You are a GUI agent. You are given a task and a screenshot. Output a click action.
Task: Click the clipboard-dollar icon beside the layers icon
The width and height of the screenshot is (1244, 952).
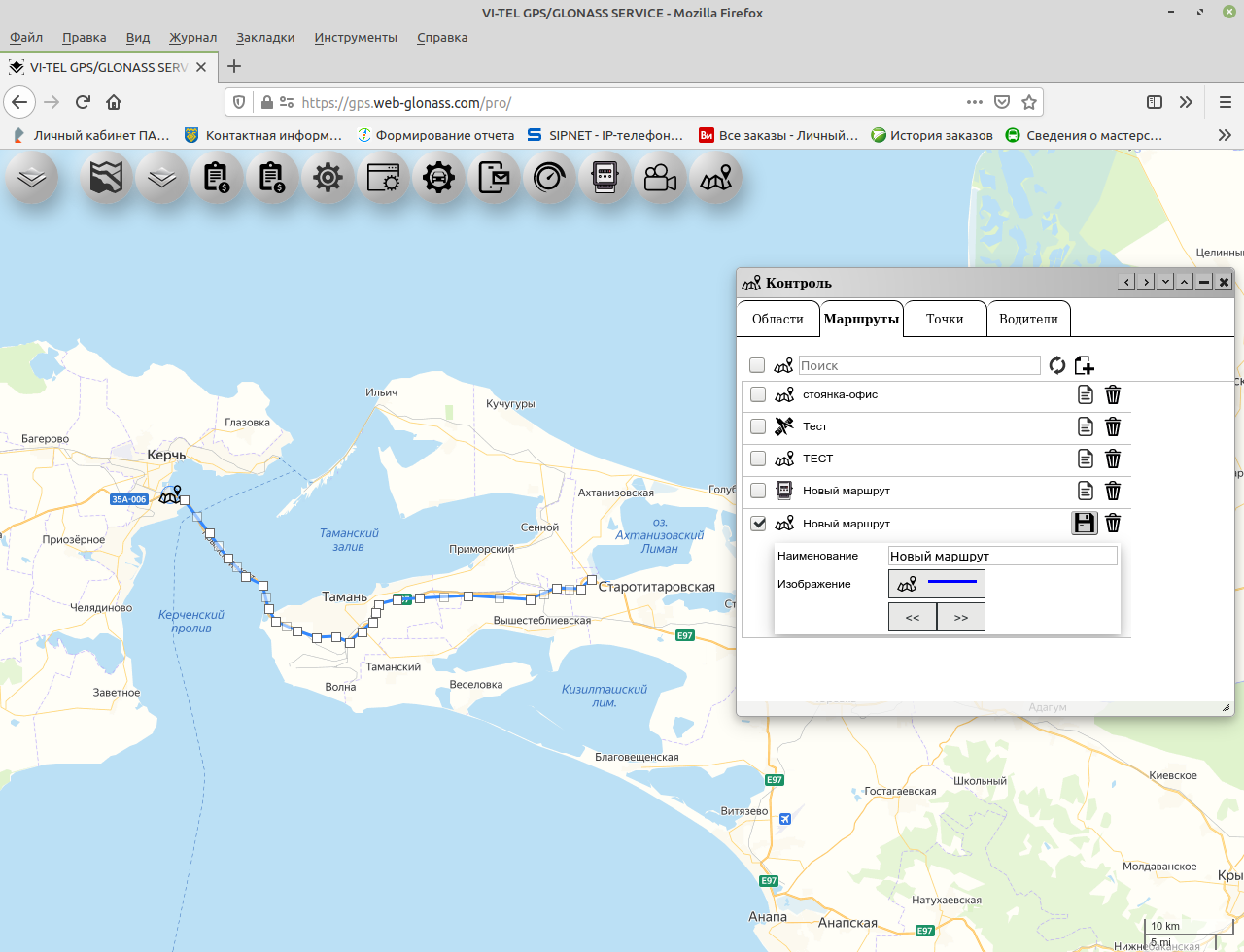pyautogui.click(x=217, y=178)
